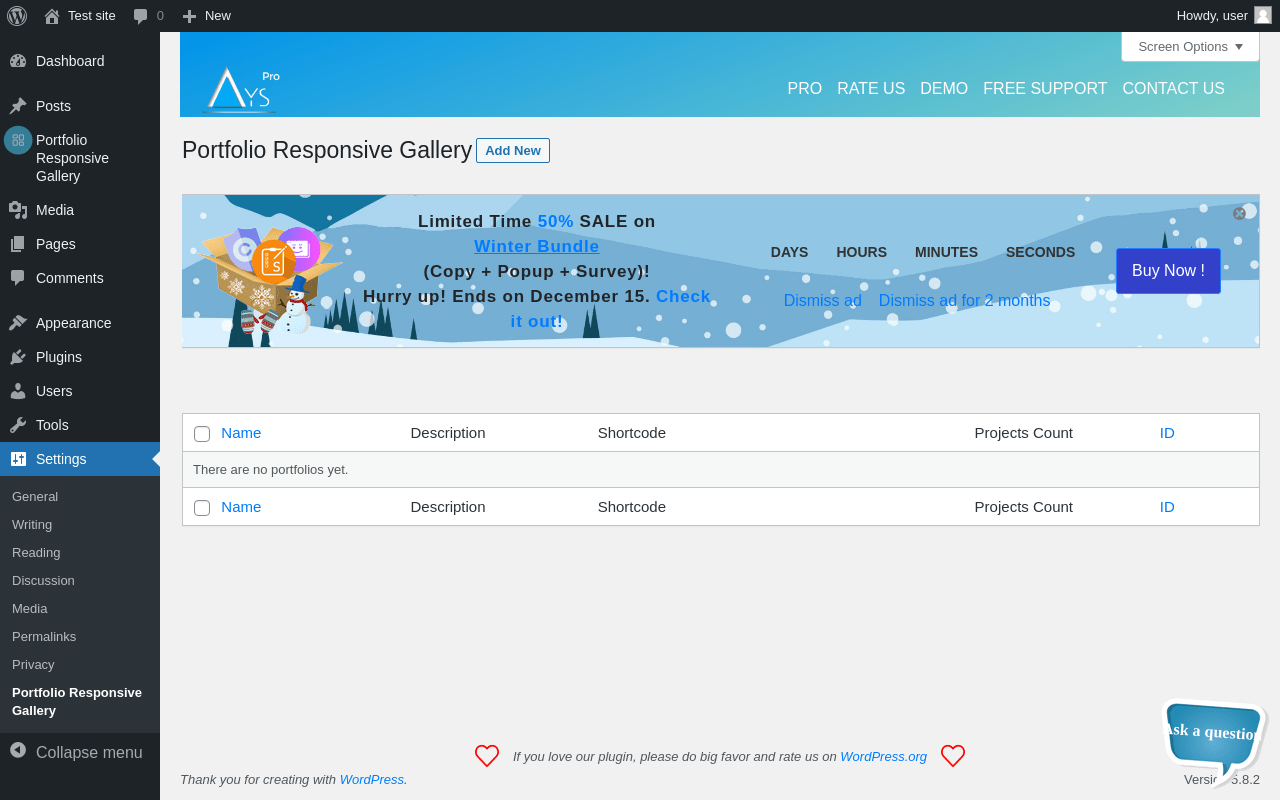Click Dismiss ad for 2 months
The height and width of the screenshot is (800, 1280).
(x=965, y=300)
